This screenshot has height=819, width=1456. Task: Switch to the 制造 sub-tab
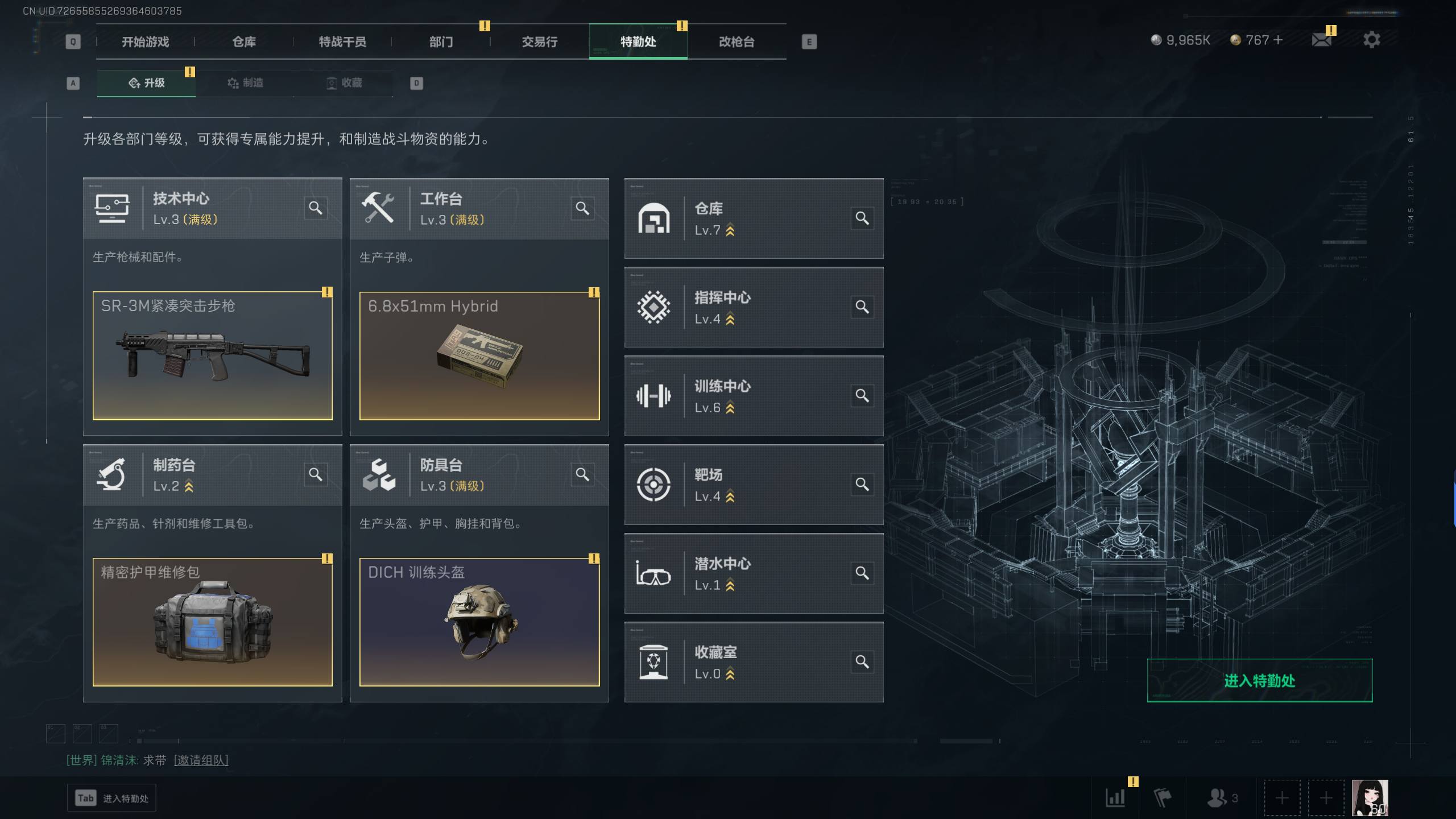pos(245,83)
